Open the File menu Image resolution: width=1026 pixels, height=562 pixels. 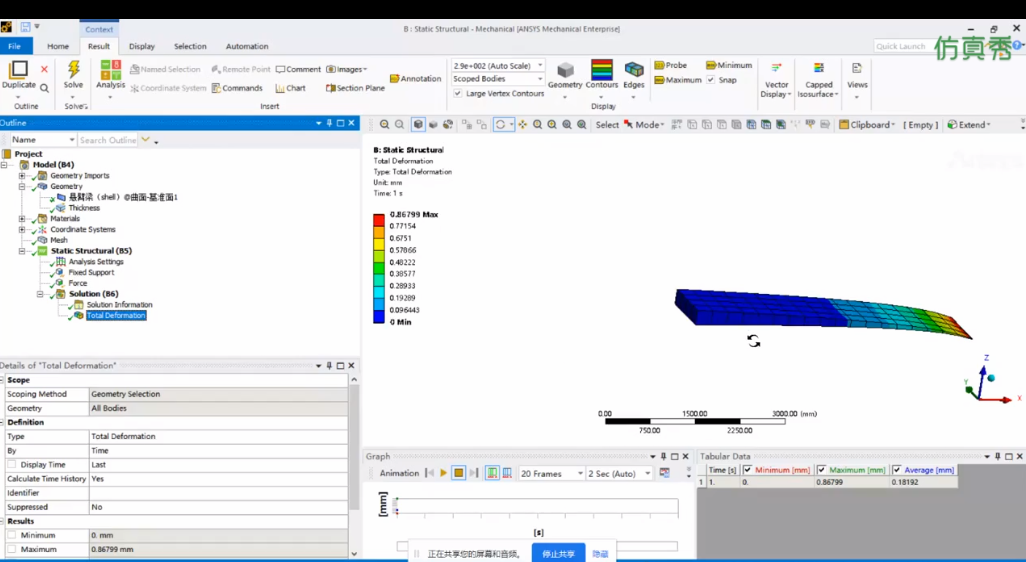pos(14,46)
